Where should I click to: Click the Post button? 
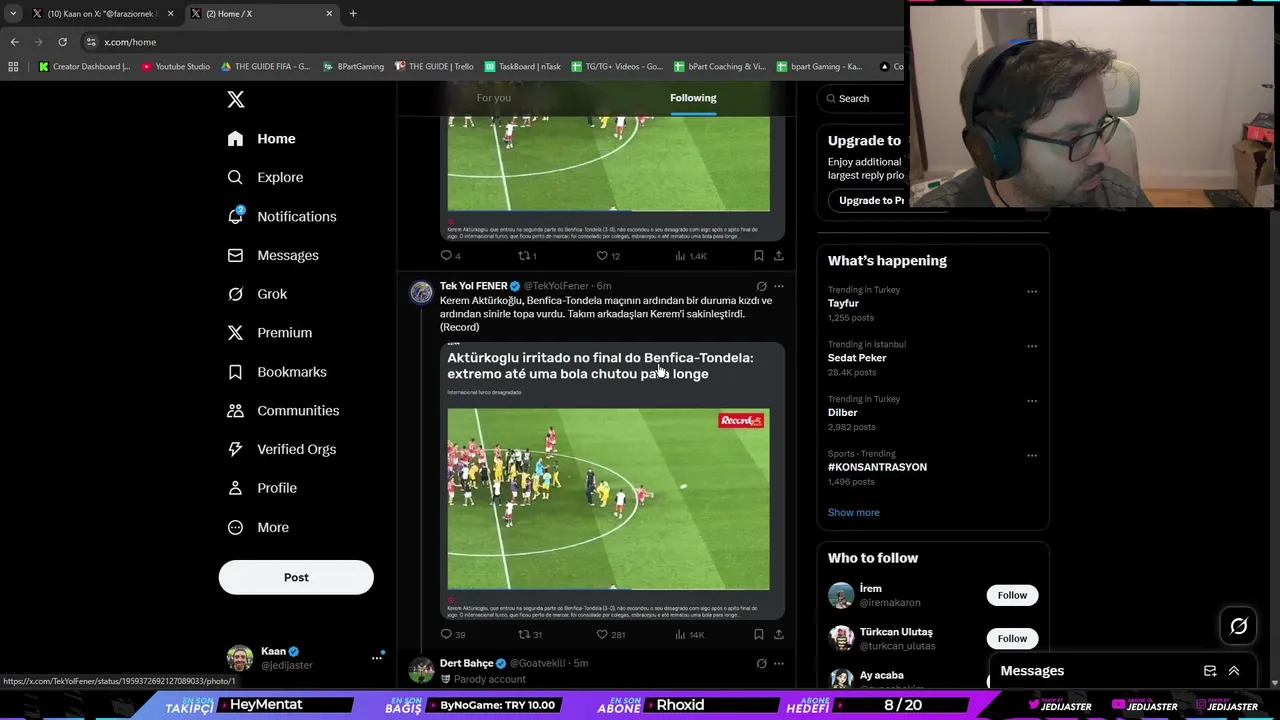tap(296, 577)
